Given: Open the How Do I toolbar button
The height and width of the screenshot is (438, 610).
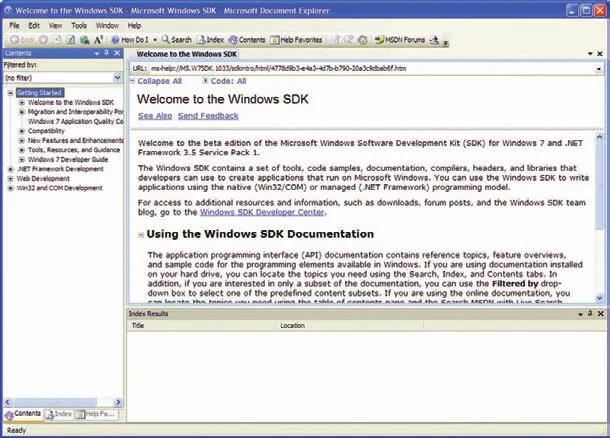Looking at the screenshot, I should click(x=130, y=40).
